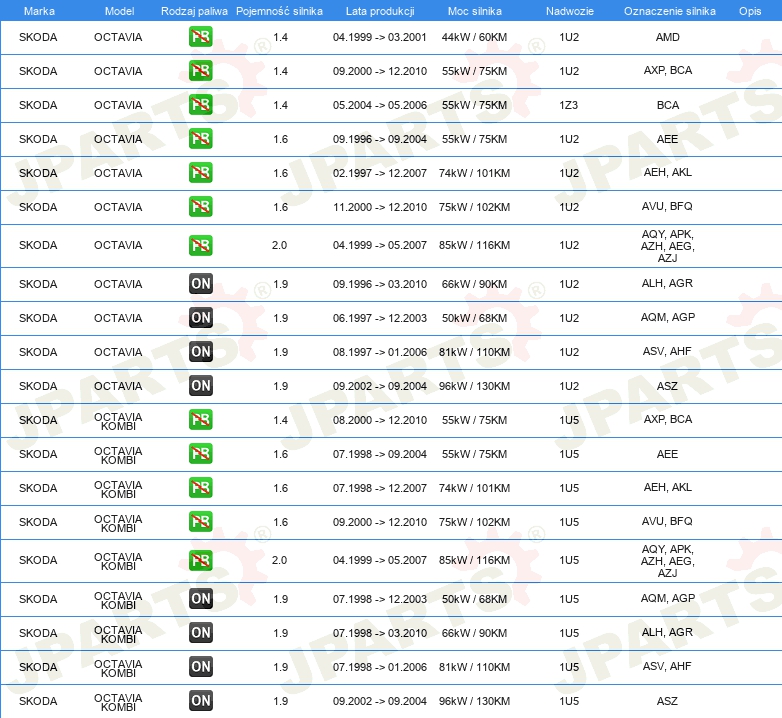Select the 07.1998 -> 03.2010 production years cell
The image size is (782, 718).
(380, 633)
